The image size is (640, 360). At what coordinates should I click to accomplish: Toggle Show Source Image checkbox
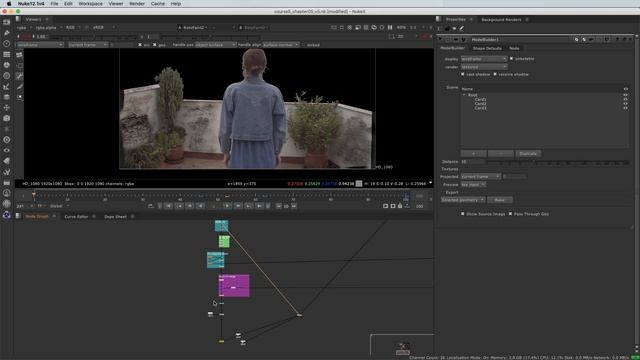point(462,213)
